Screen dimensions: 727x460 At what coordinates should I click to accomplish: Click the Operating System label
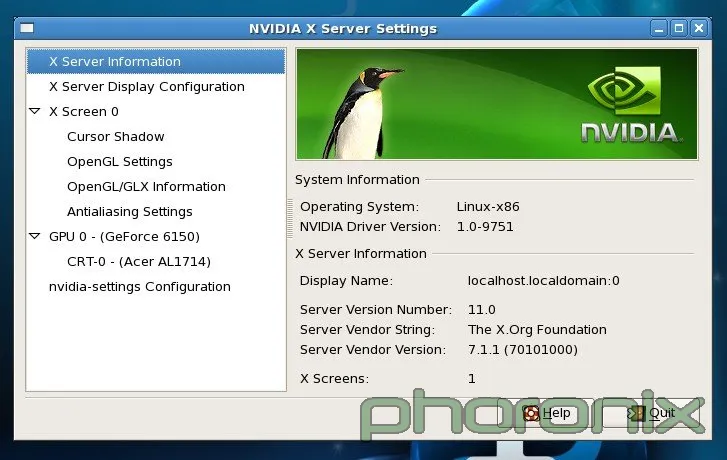point(359,207)
